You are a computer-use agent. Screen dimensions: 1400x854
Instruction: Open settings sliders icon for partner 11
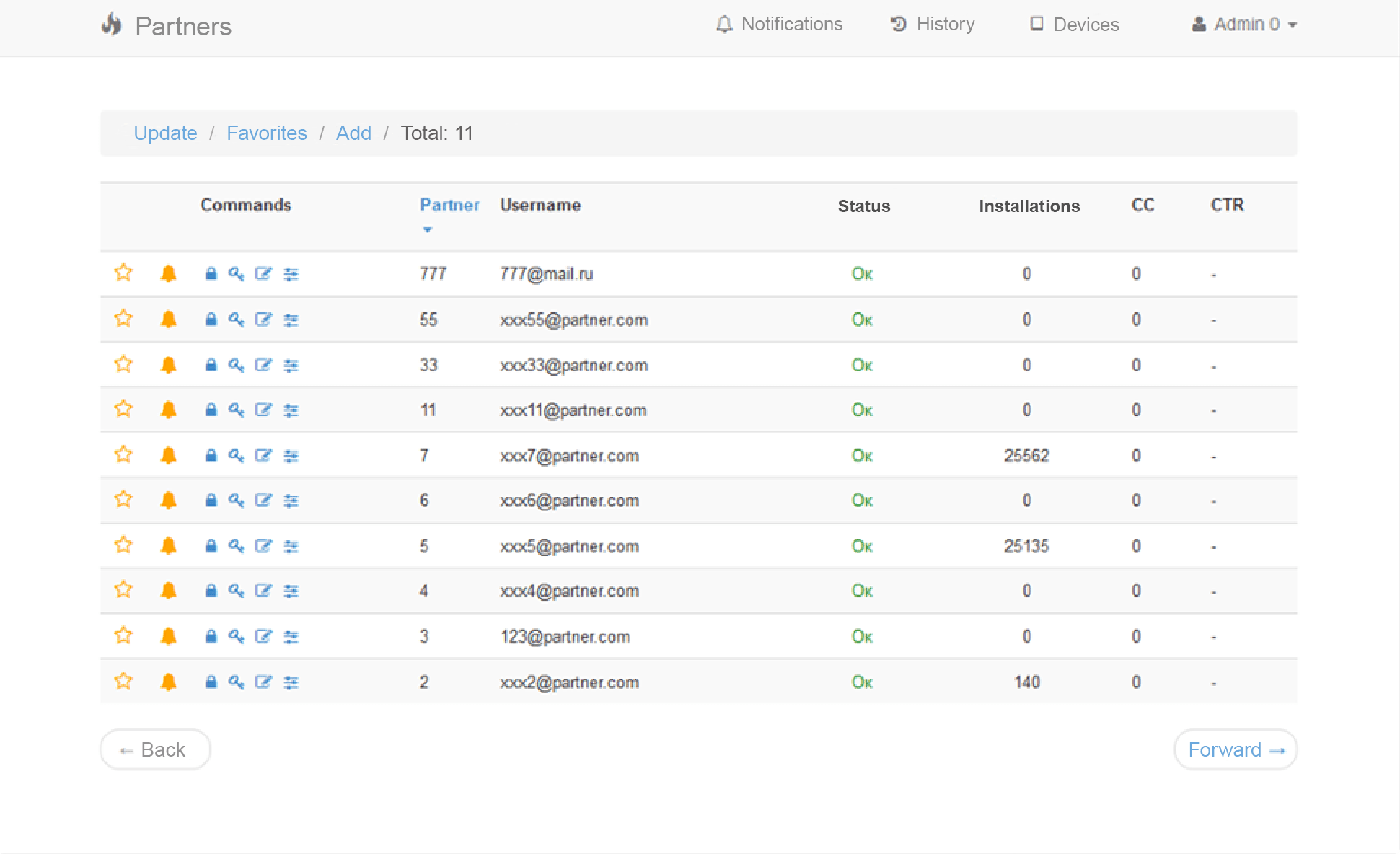point(291,410)
